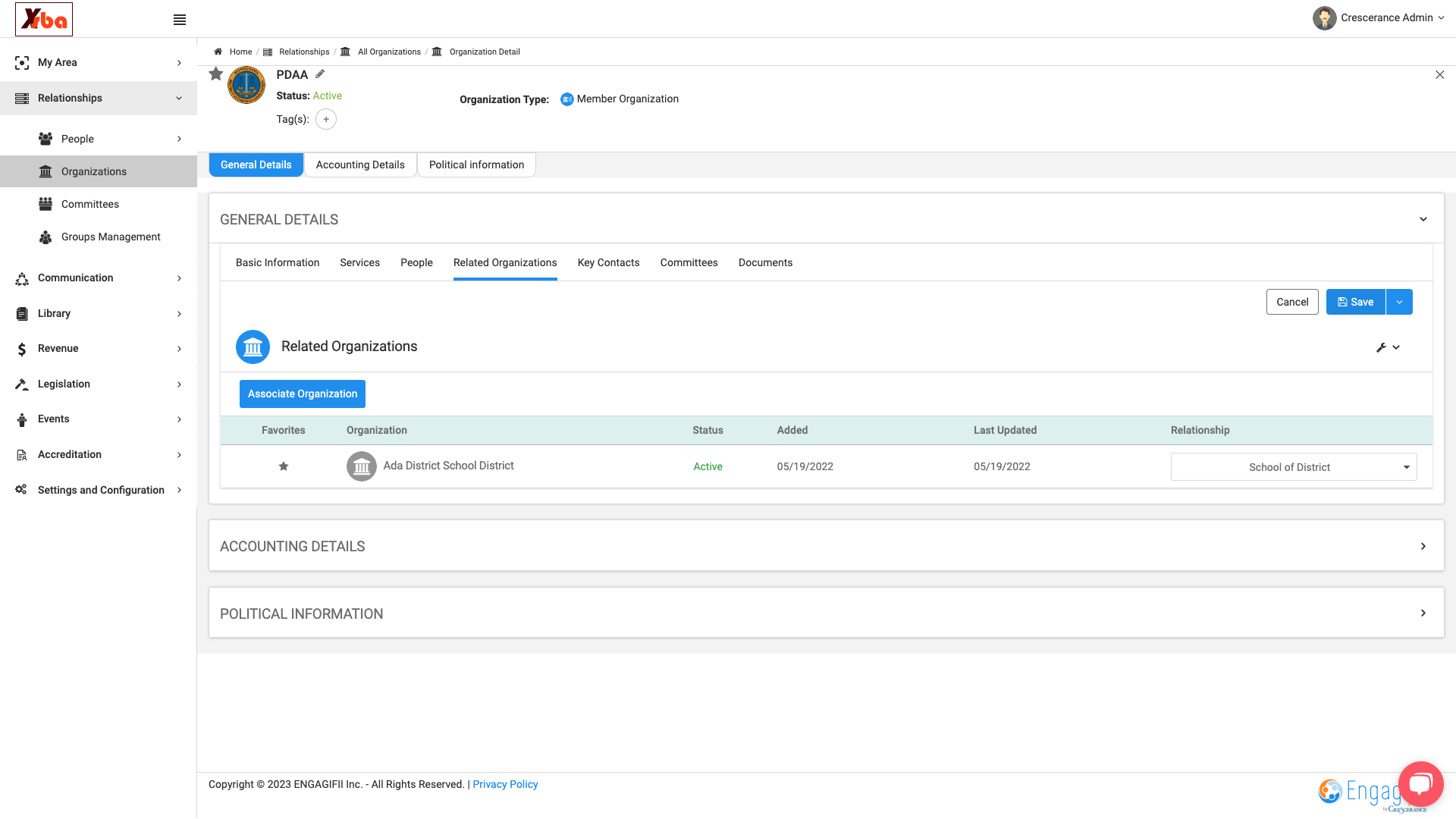Viewport: 1456px width, 819px height.
Task: Expand the Revenue menu
Action: tap(99, 348)
